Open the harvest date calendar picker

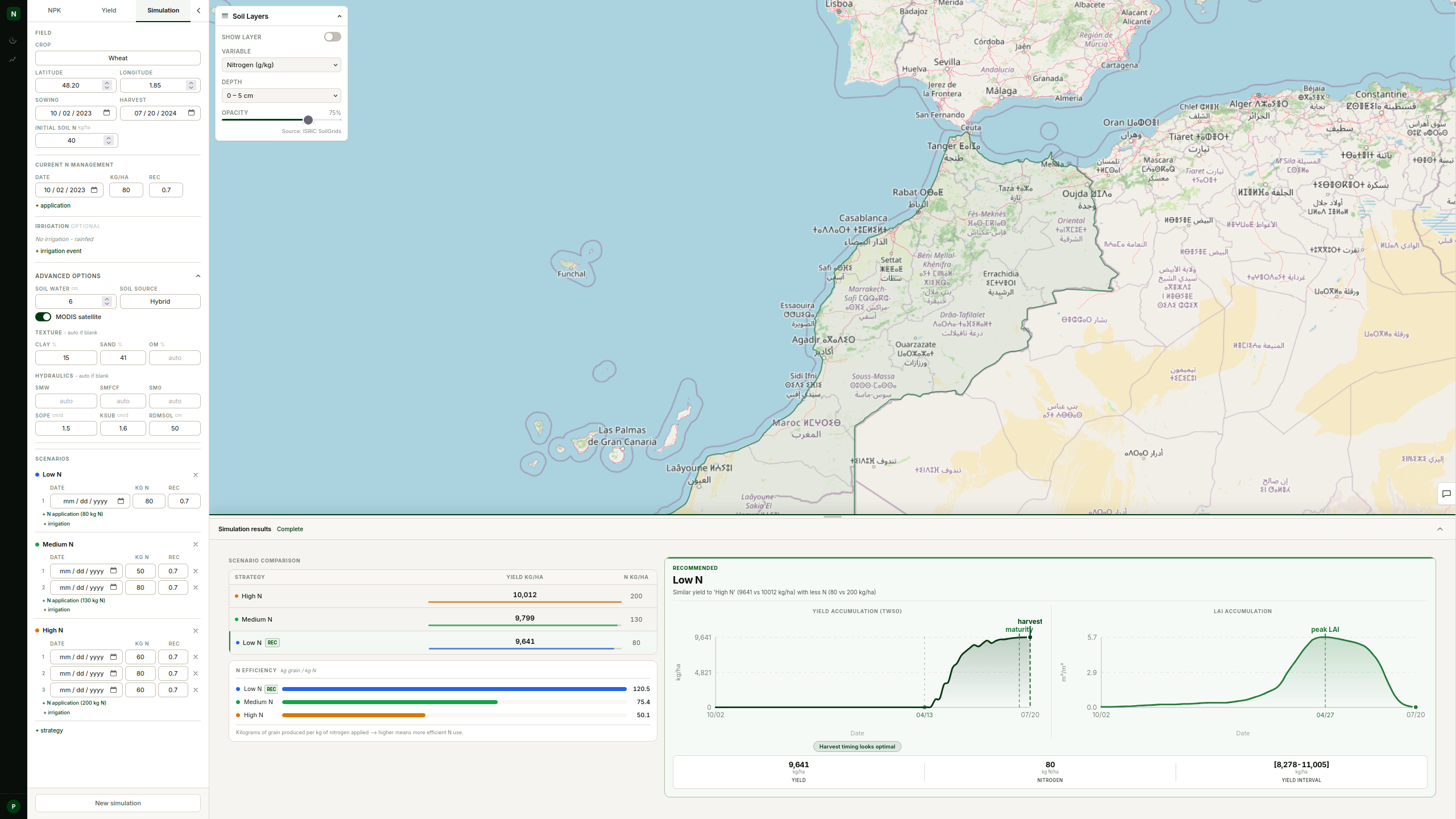(191, 113)
